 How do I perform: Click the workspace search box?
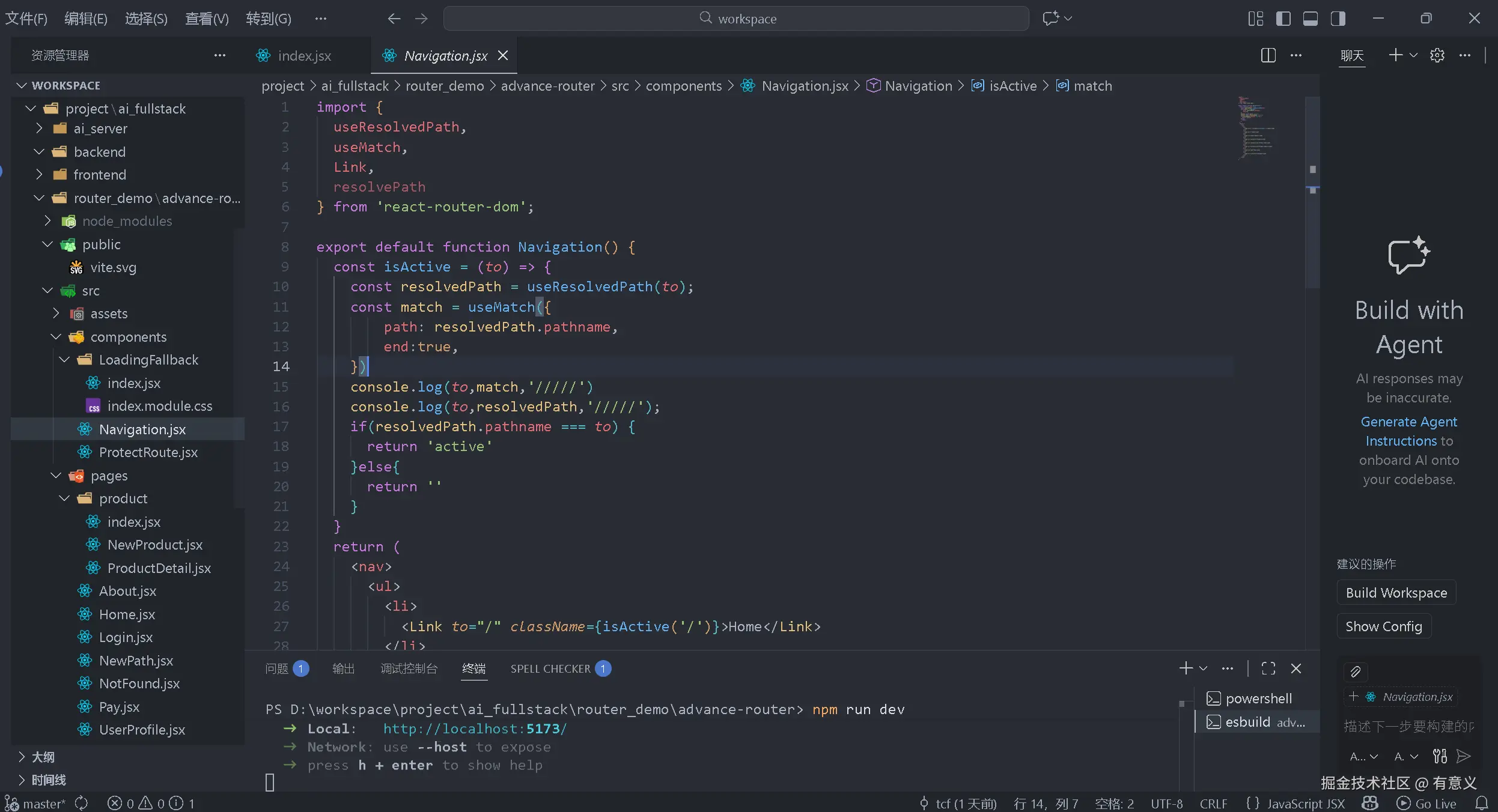pos(736,19)
